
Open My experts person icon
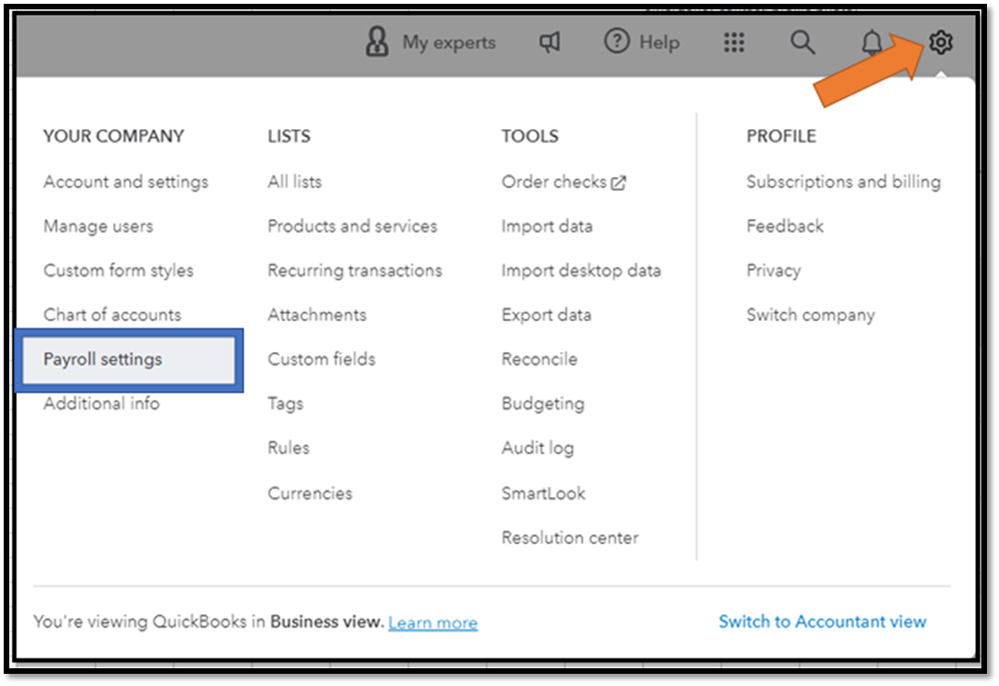click(x=377, y=42)
